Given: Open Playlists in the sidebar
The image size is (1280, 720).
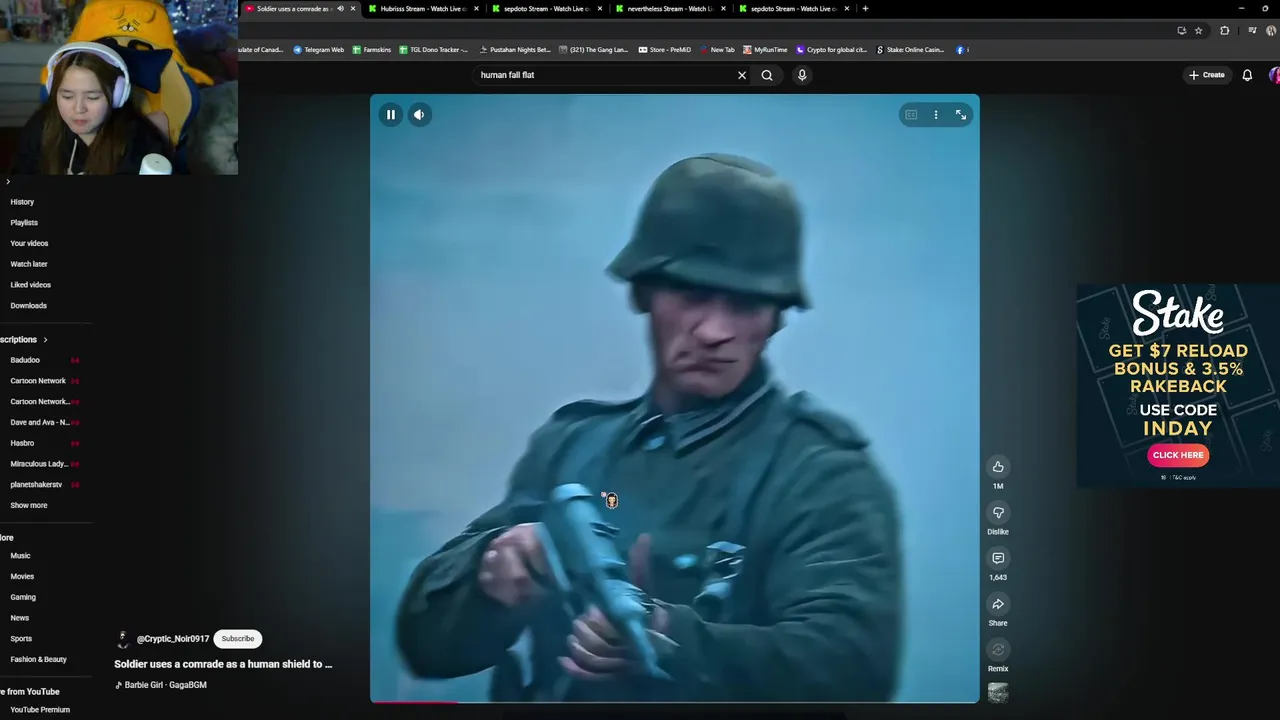Looking at the screenshot, I should pyautogui.click(x=24, y=223).
